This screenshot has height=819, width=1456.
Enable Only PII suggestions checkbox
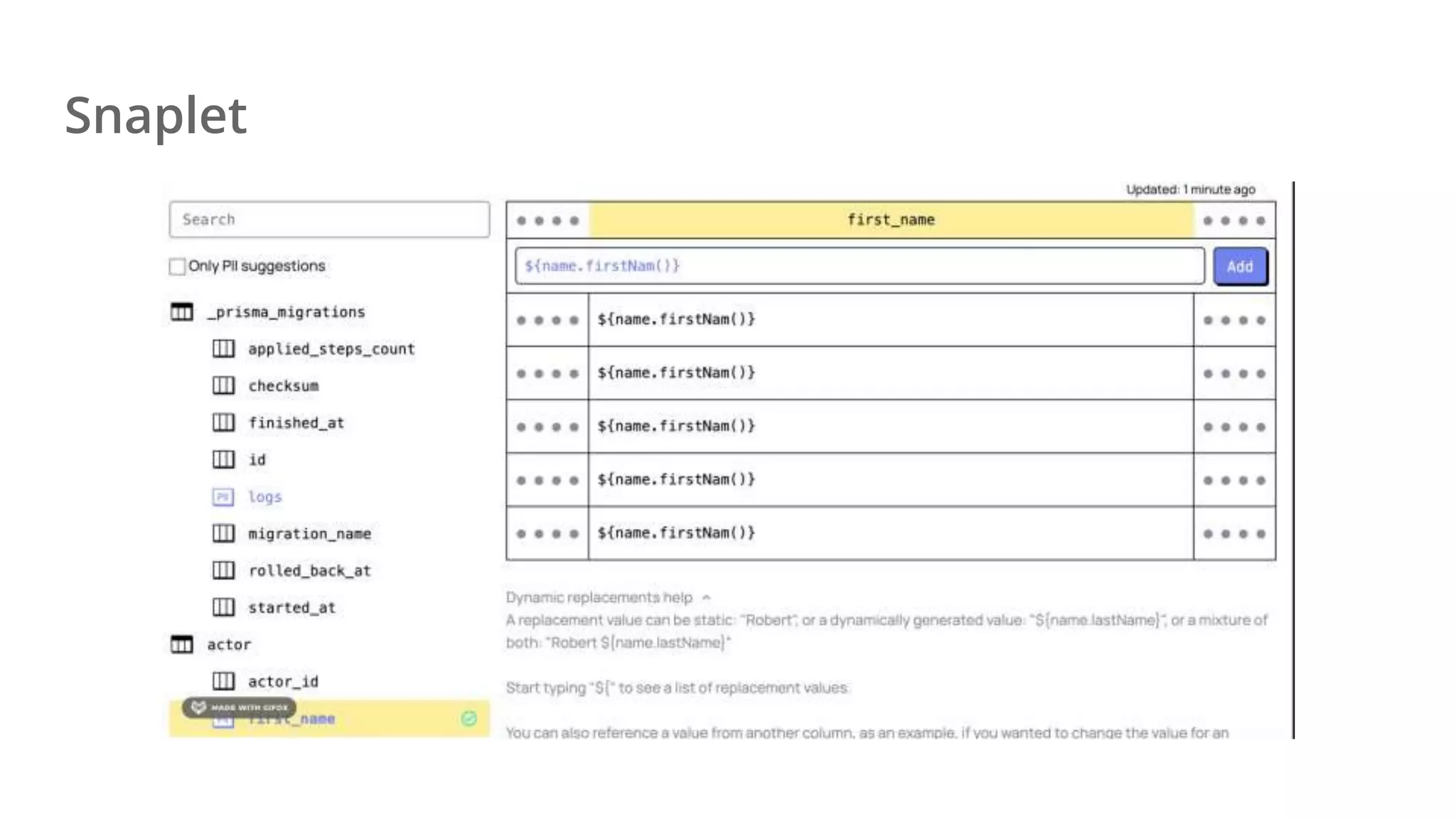[x=178, y=267]
